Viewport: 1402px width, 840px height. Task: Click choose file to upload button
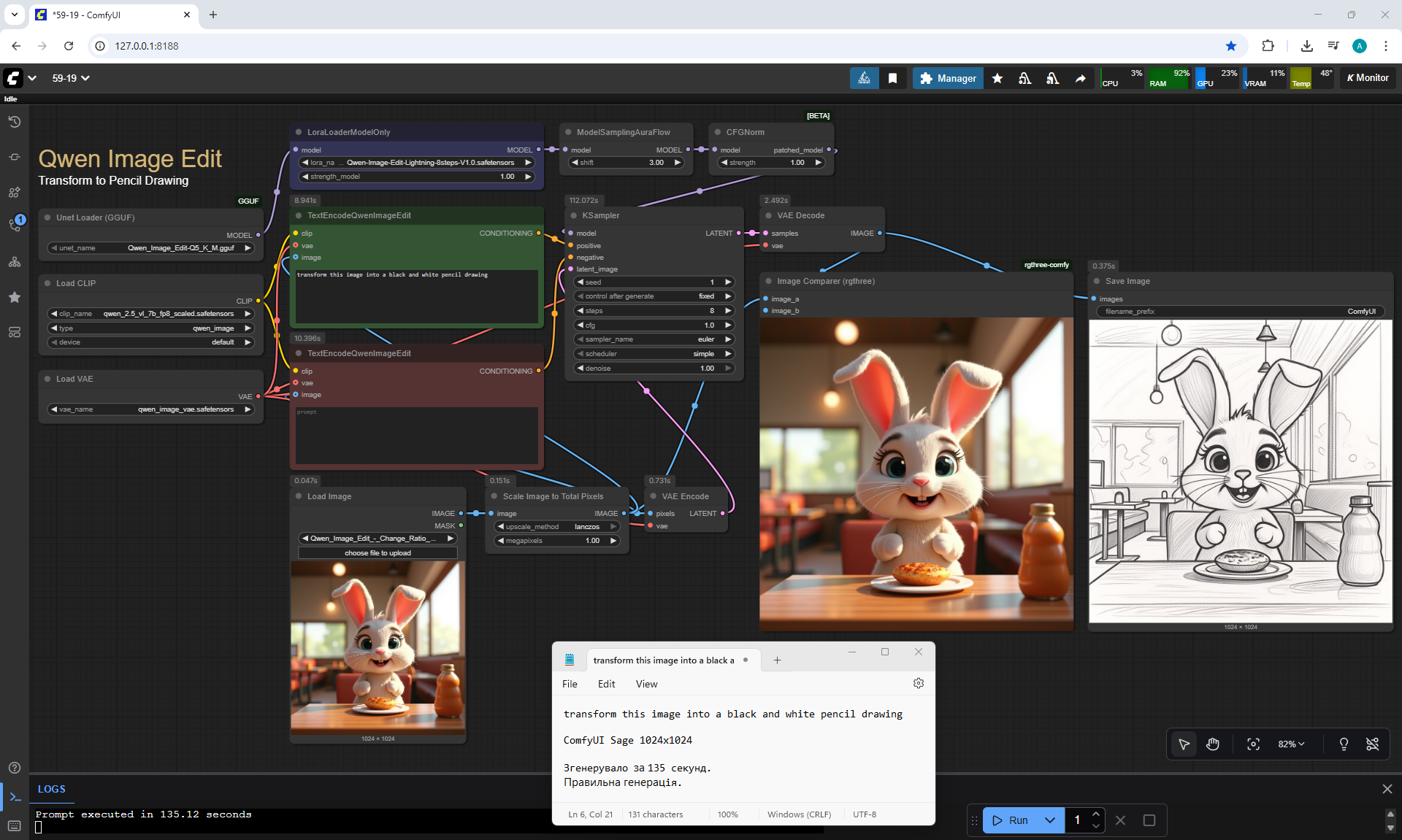[378, 553]
